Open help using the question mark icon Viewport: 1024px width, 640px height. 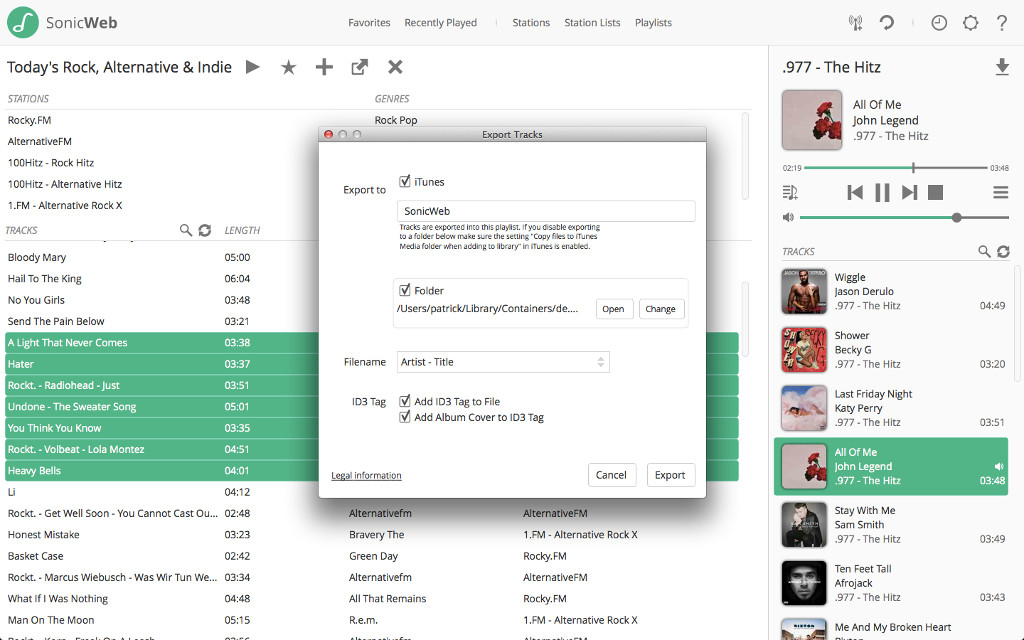[x=1002, y=22]
